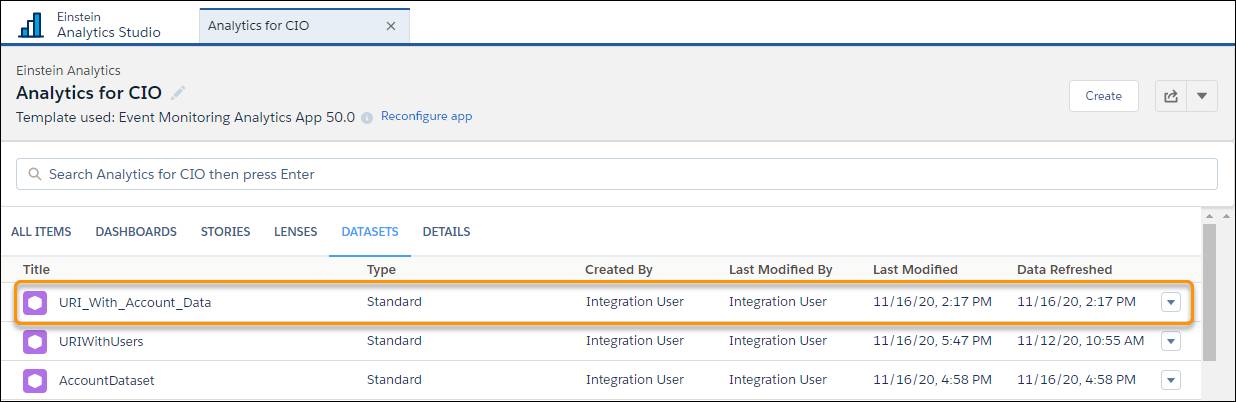Sort by the Type column header

381,269
